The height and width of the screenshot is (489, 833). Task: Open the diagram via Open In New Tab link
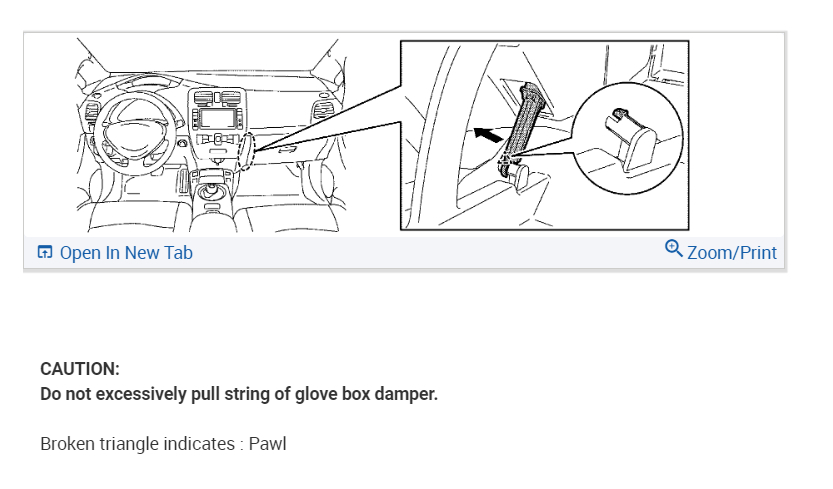pos(126,252)
